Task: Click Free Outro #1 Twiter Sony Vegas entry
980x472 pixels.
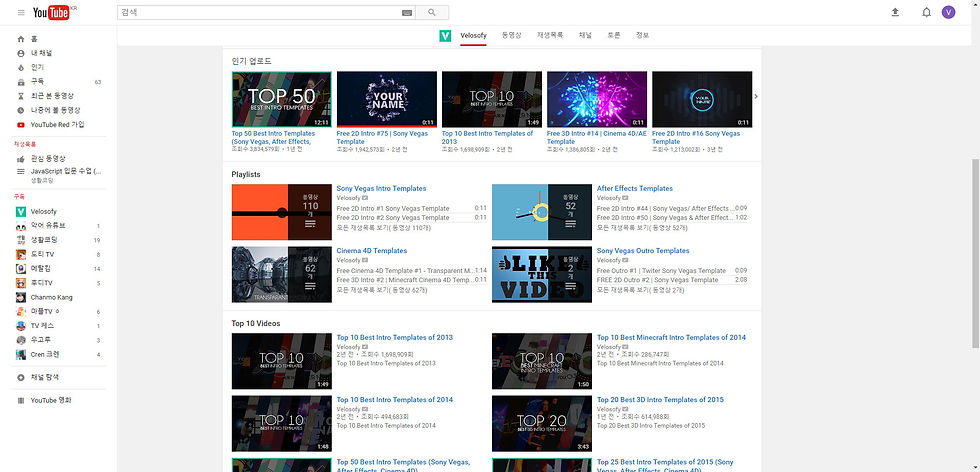Action: click(661, 271)
